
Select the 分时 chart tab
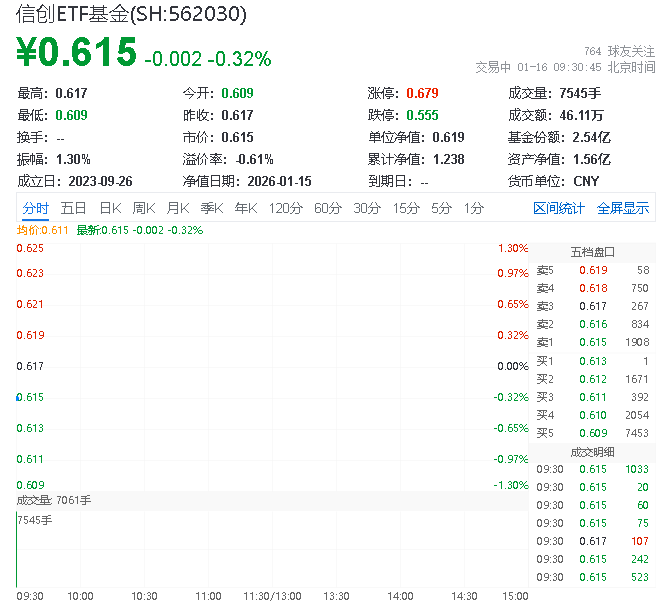(35, 208)
